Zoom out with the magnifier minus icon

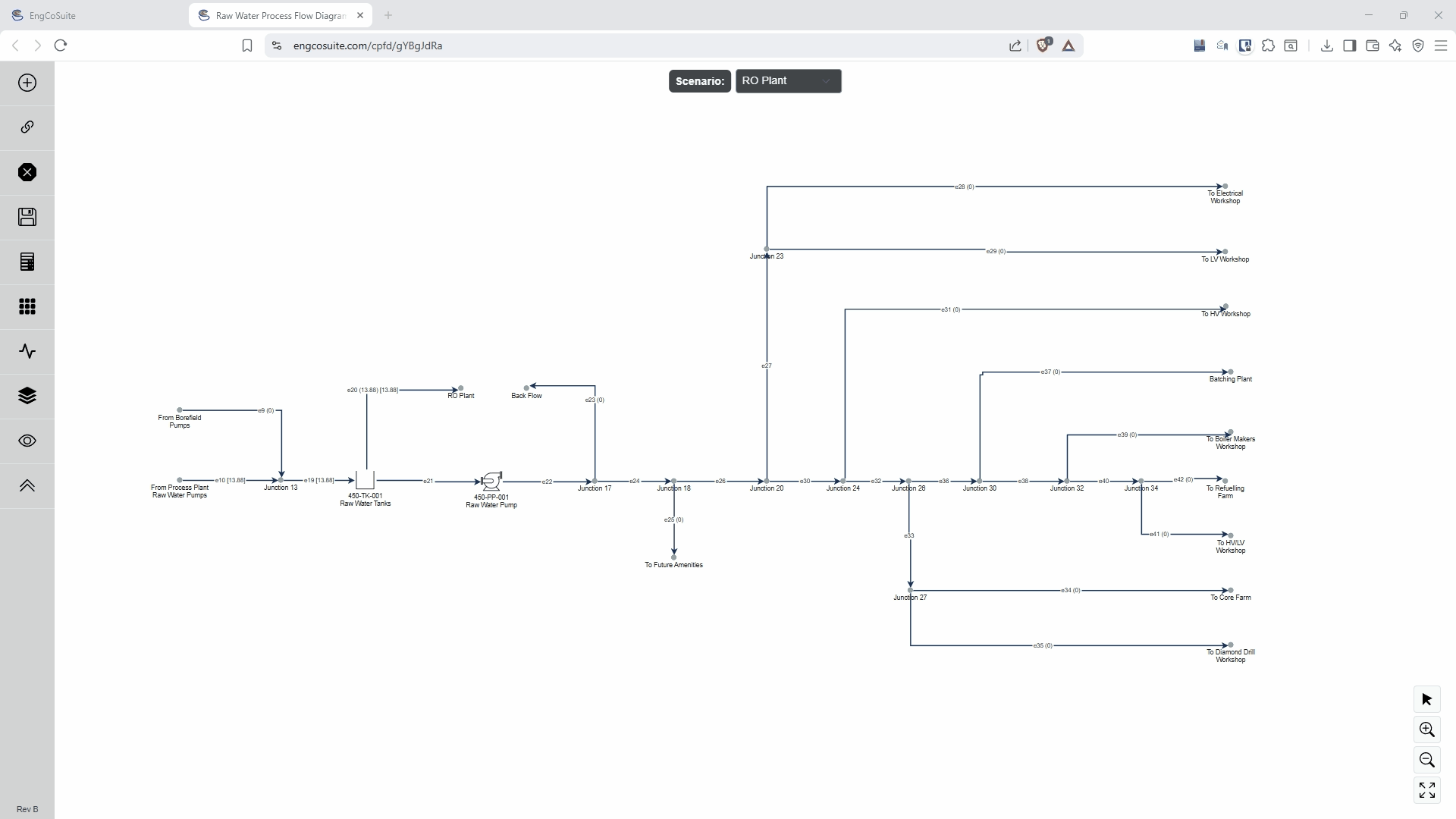coord(1426,760)
